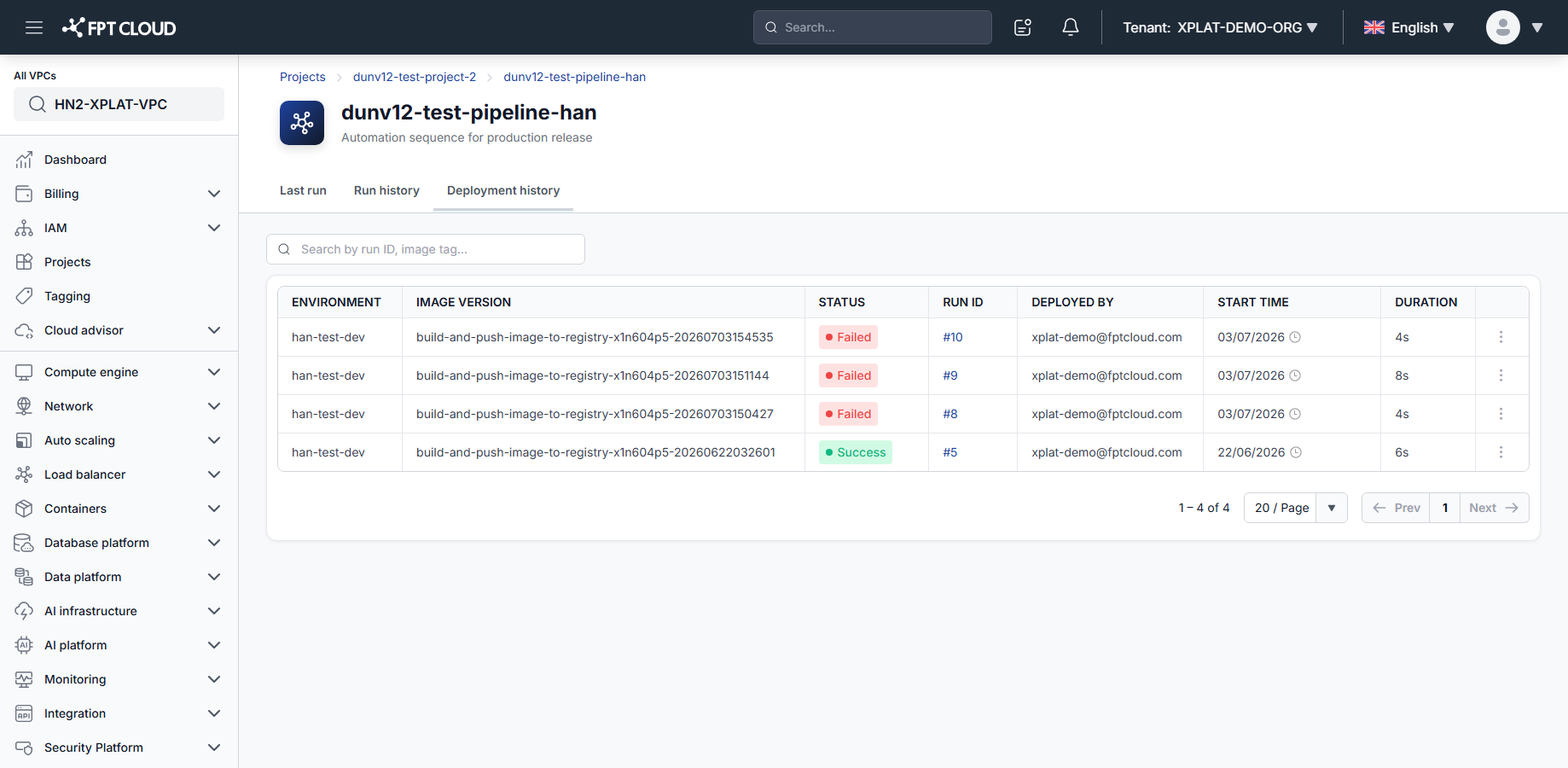Image resolution: width=1568 pixels, height=768 pixels.
Task: Open actions menu for run #8
Action: point(1501,414)
